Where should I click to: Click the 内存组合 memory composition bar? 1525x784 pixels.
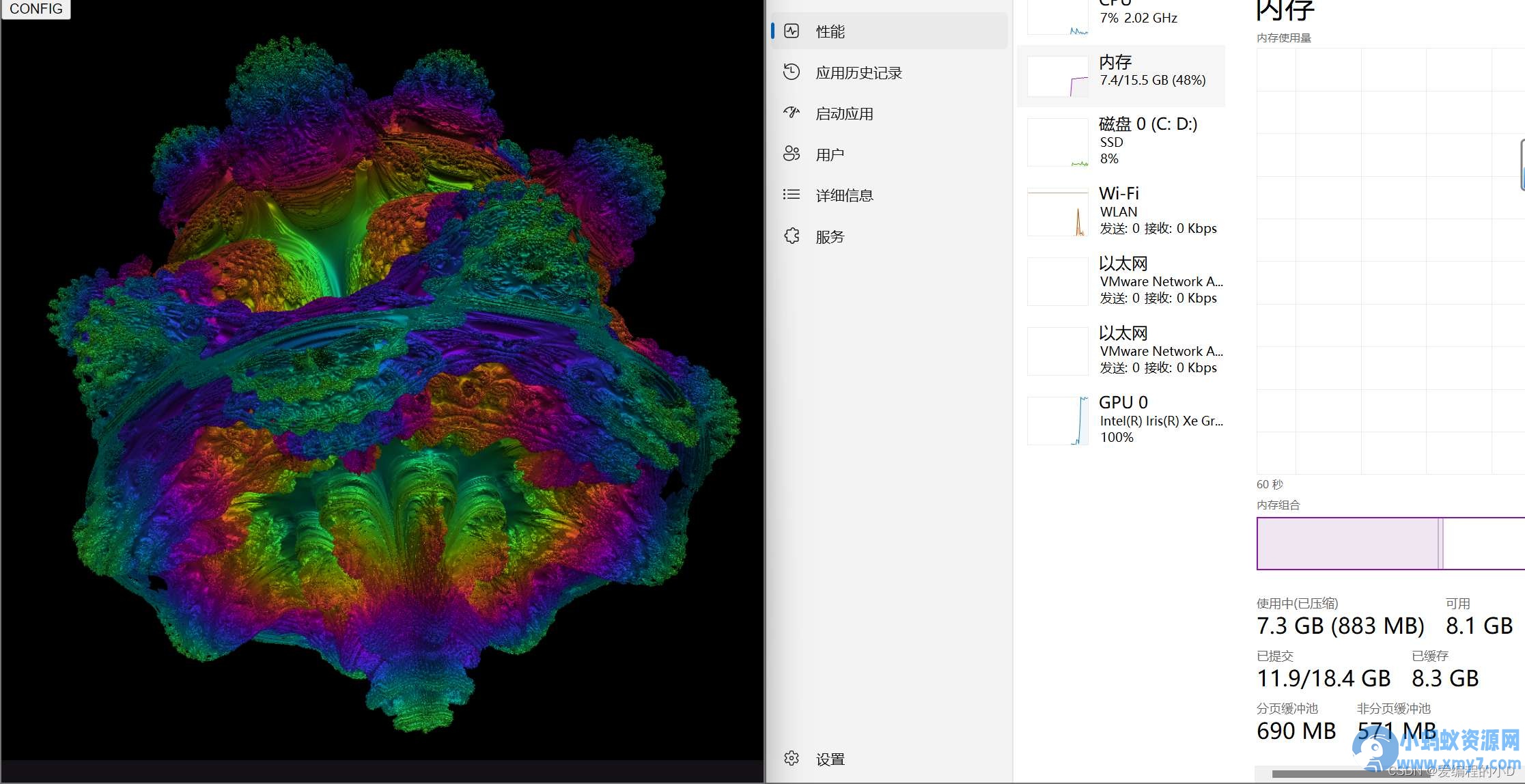1390,544
